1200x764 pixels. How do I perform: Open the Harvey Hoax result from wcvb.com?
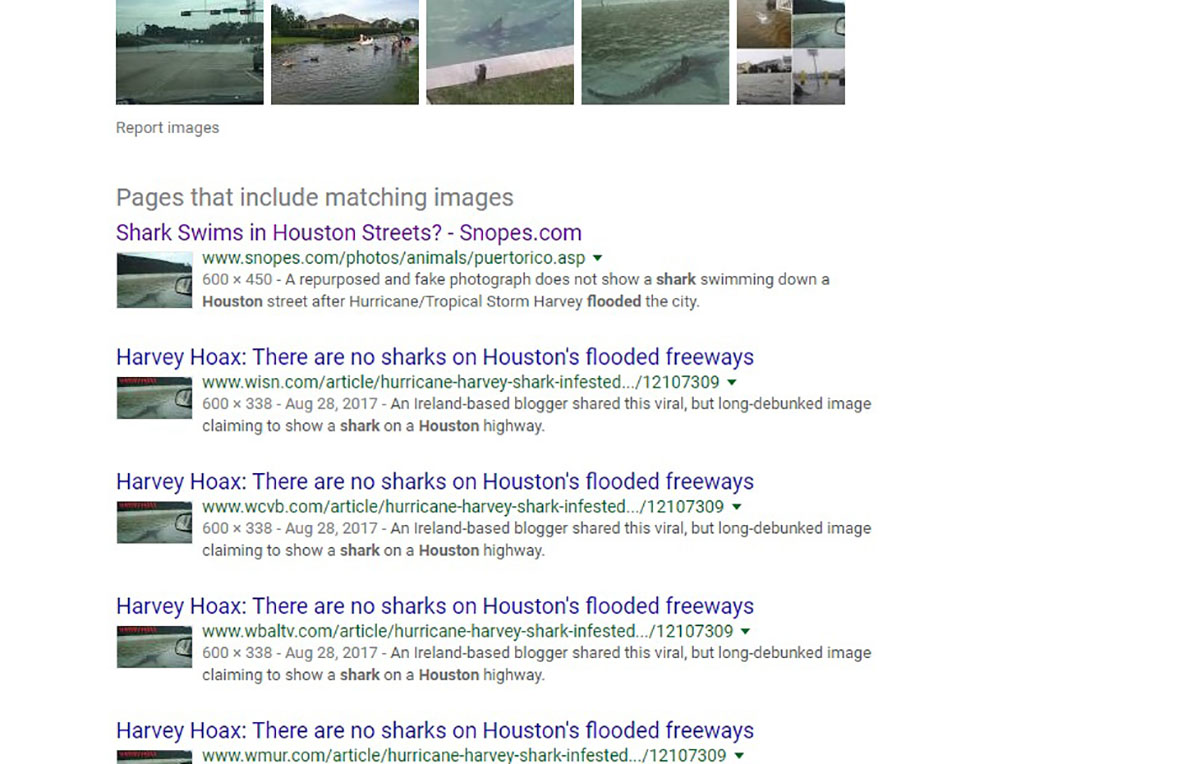pyautogui.click(x=435, y=481)
